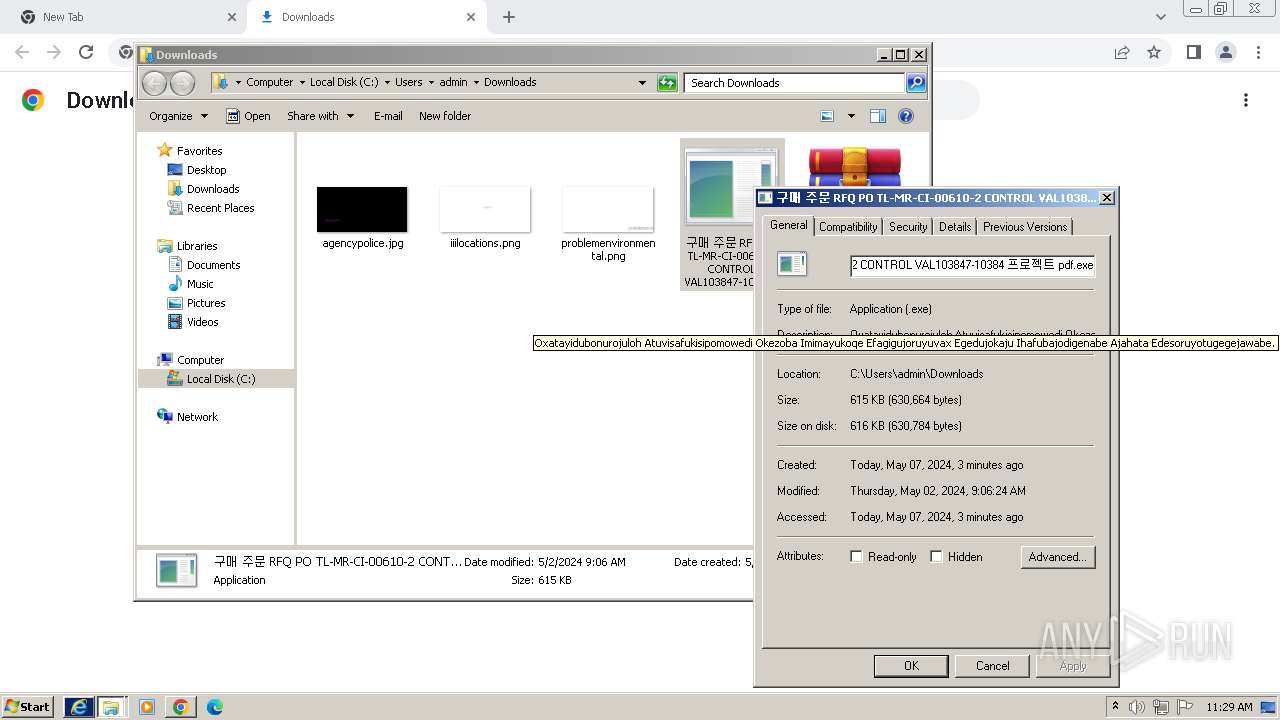Click the Search Downloads box

pyautogui.click(x=795, y=83)
